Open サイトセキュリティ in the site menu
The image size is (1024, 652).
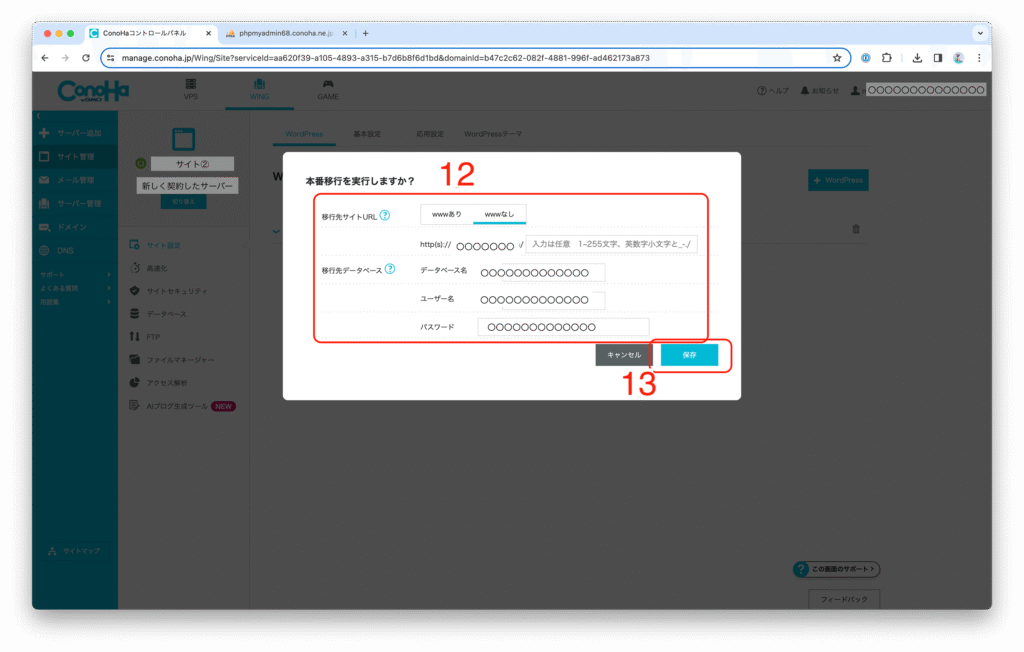coord(168,291)
